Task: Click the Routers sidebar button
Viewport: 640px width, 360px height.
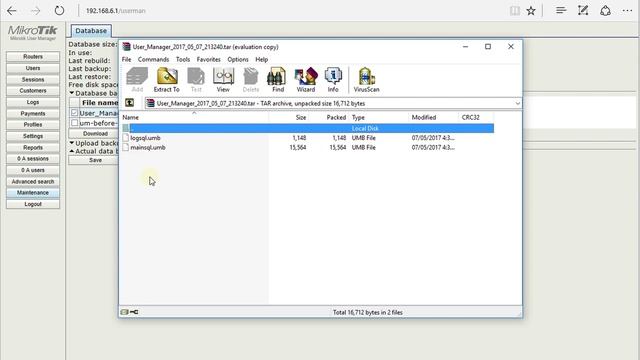Action: [33, 57]
